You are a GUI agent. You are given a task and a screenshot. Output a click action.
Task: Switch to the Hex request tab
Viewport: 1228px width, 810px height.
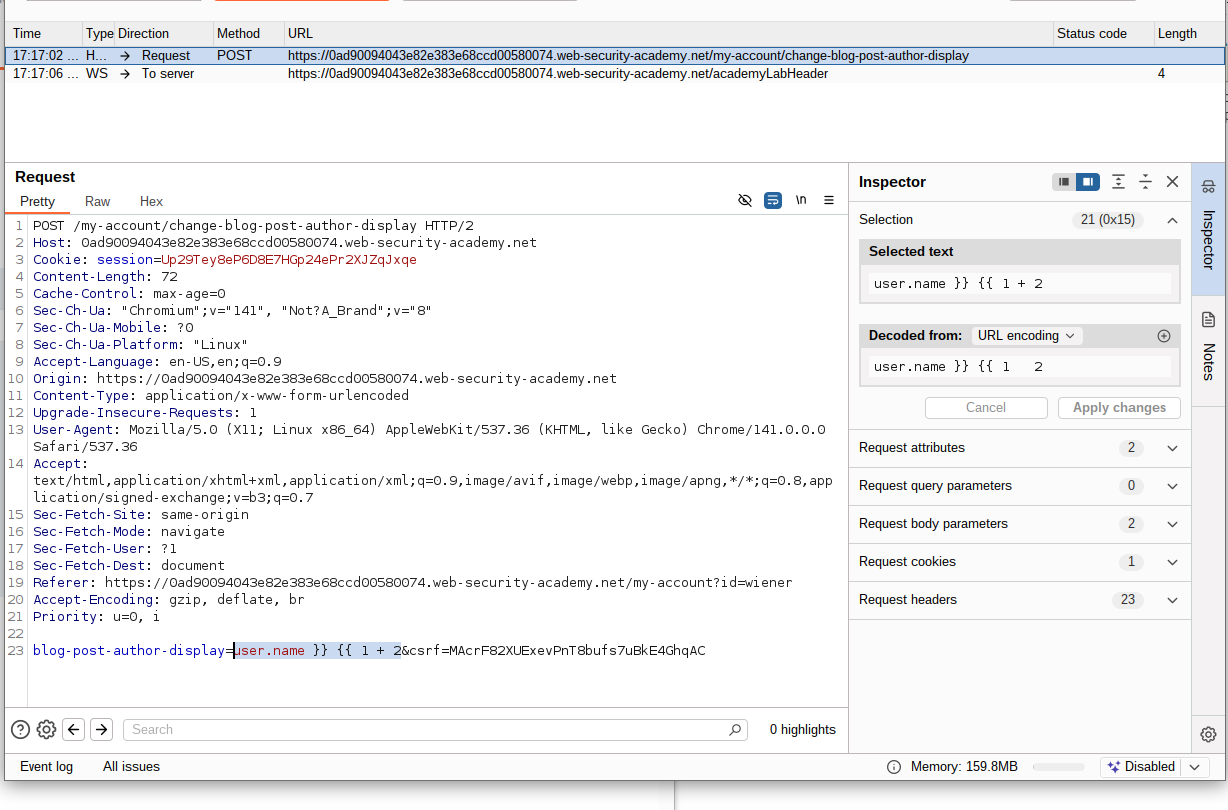151,201
